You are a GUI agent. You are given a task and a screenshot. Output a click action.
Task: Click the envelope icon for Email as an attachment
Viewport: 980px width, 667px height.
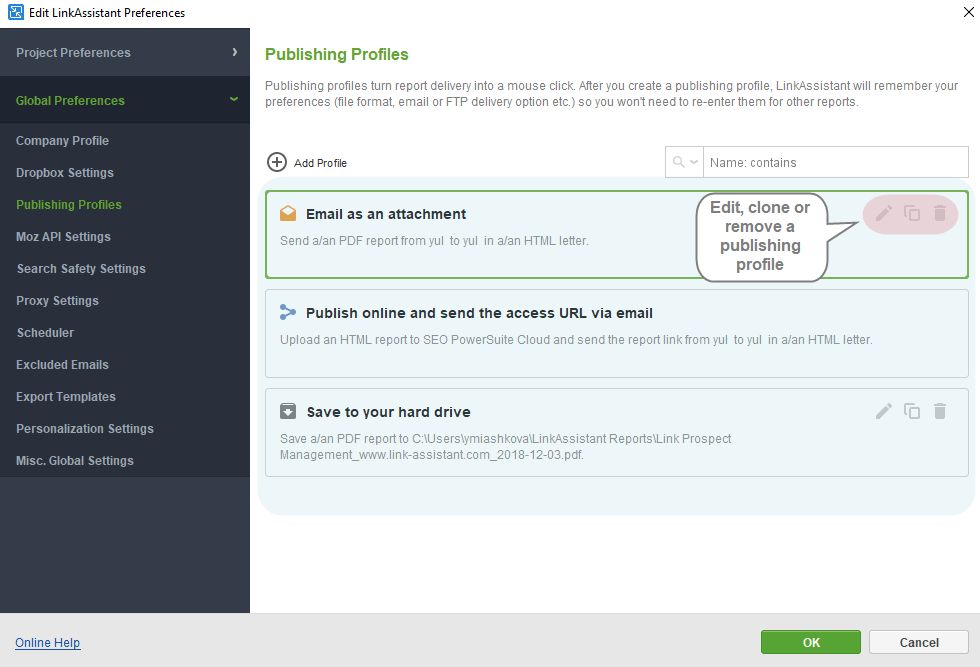click(x=288, y=214)
